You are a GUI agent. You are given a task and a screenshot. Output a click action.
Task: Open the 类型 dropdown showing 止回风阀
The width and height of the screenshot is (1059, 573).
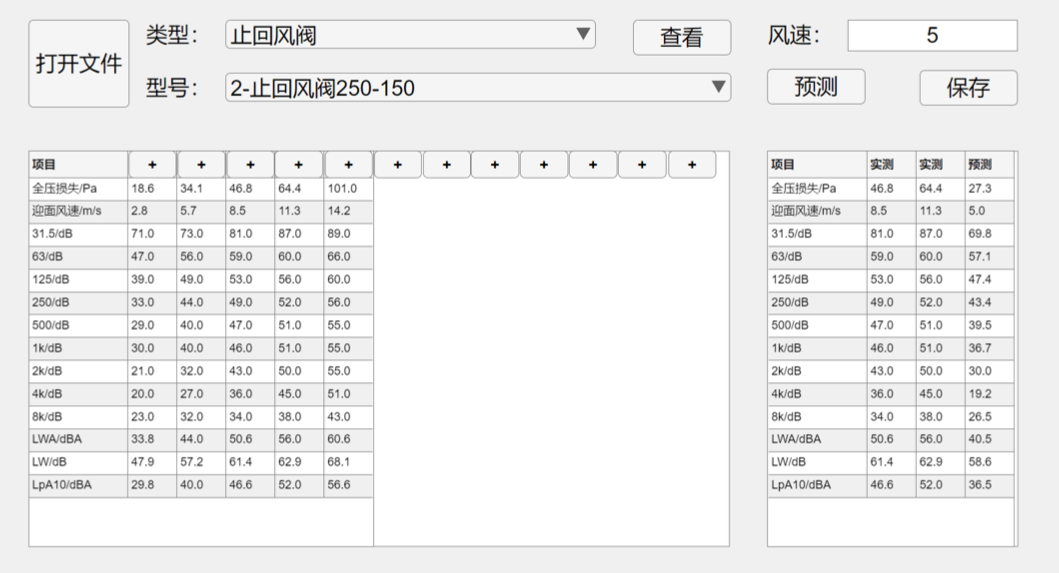click(410, 35)
